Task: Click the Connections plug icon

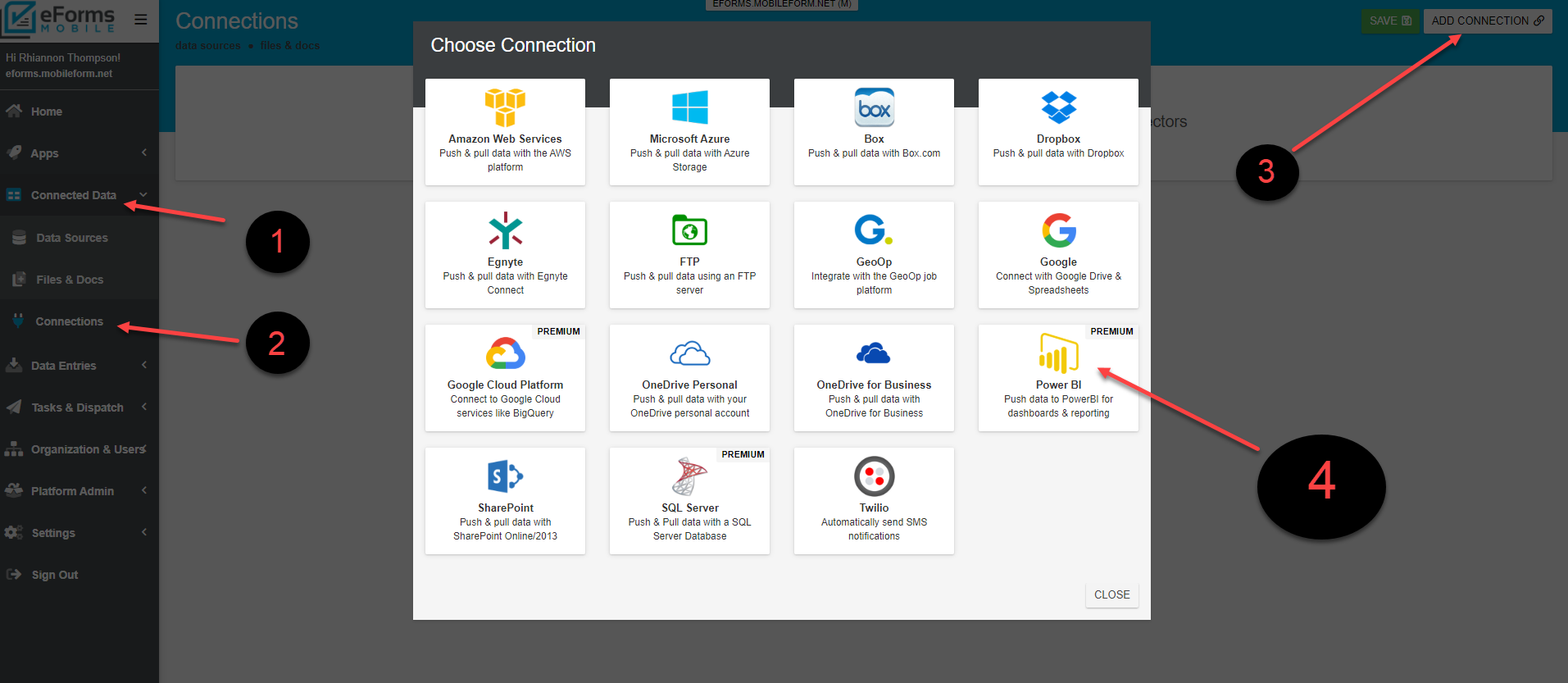Action: [18, 321]
